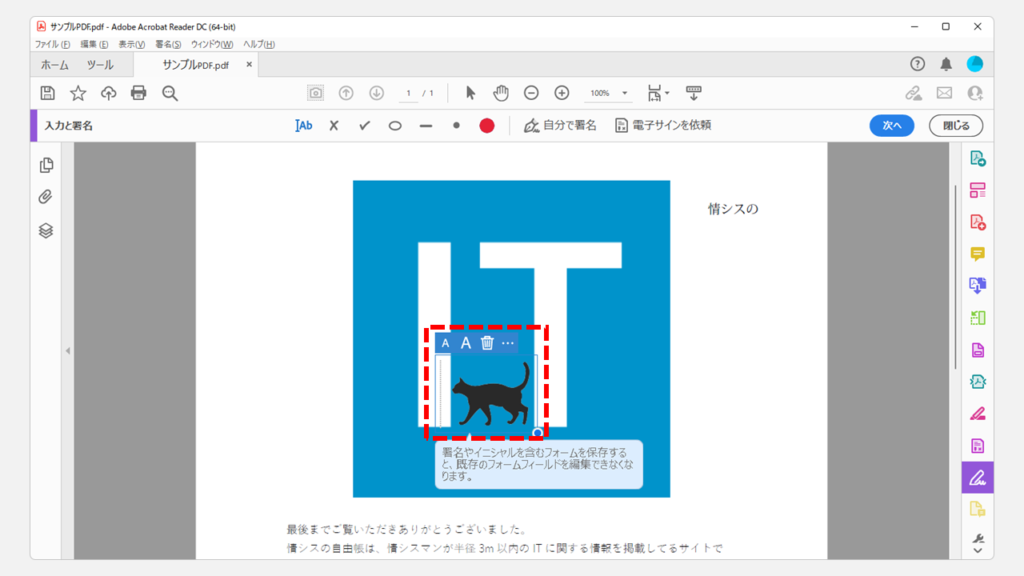Open the page thumbnails panel
The height and width of the screenshot is (576, 1024).
[46, 165]
